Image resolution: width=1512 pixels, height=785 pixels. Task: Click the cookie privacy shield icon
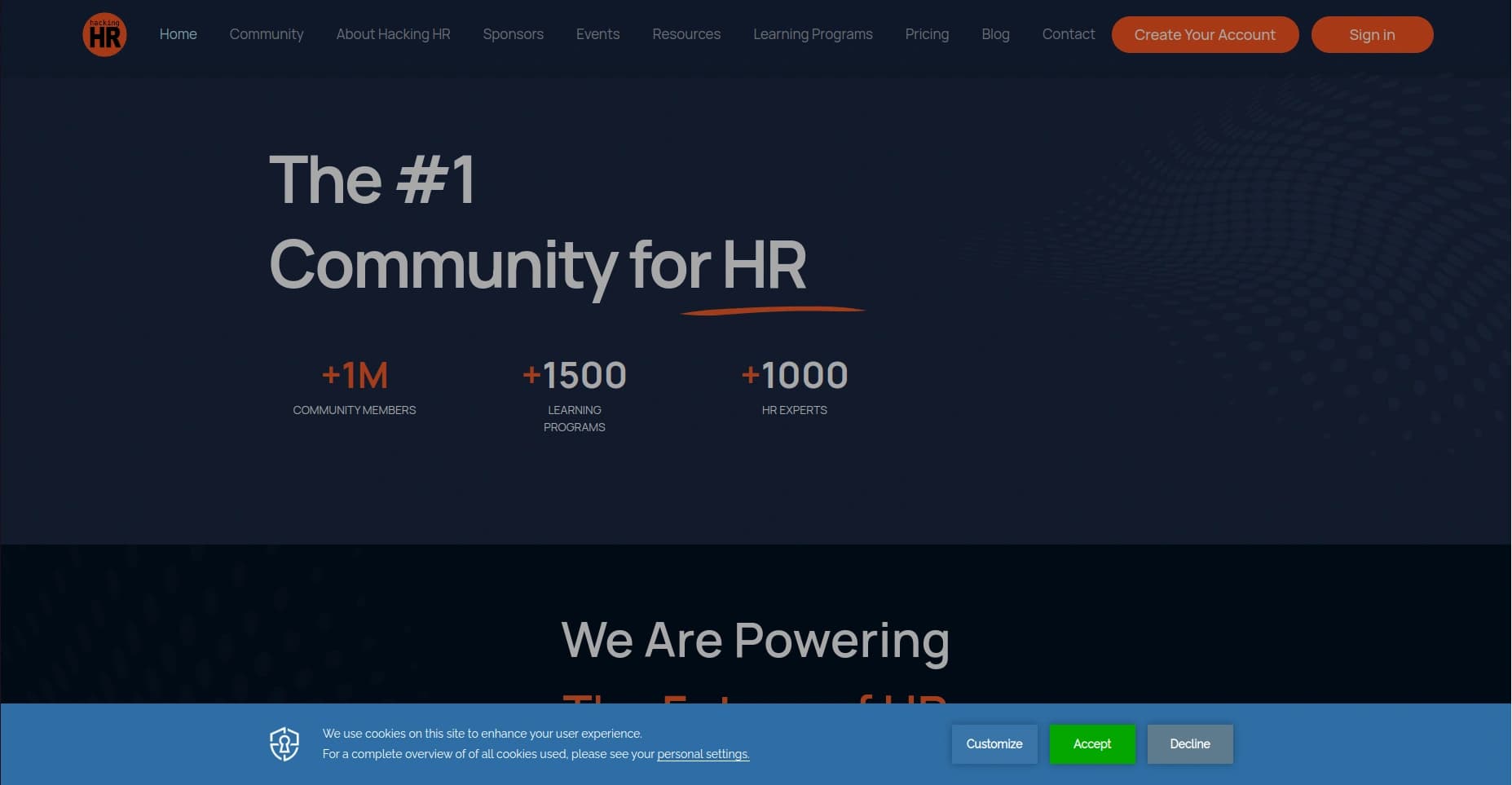coord(284,743)
